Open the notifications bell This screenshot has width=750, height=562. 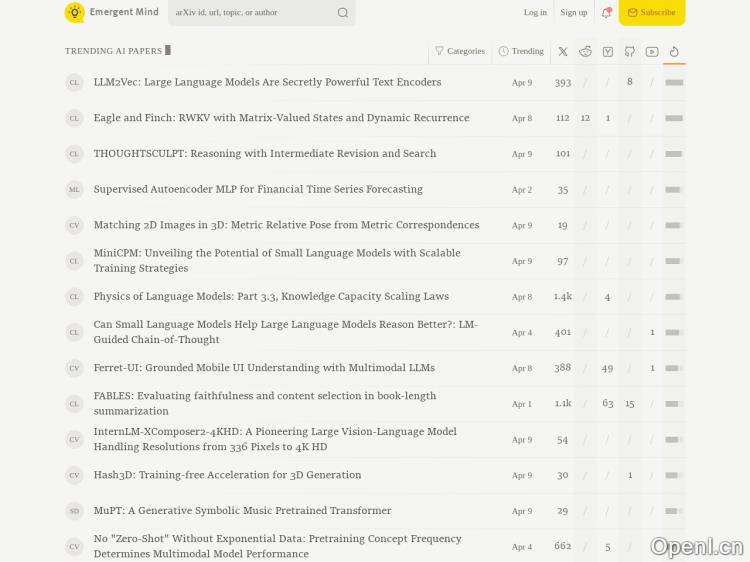click(606, 12)
